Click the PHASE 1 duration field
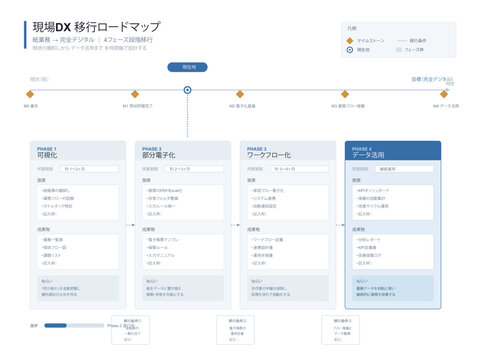480x360 pixels. click(89, 169)
